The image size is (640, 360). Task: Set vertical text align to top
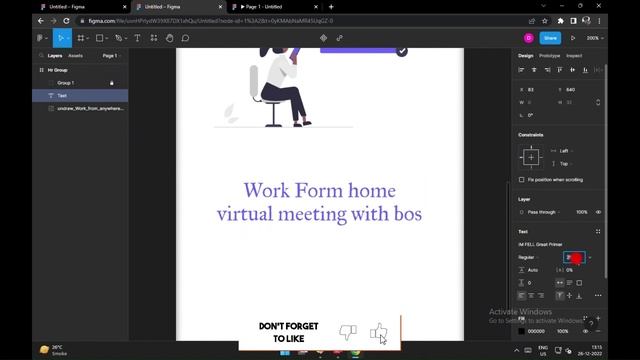560,296
